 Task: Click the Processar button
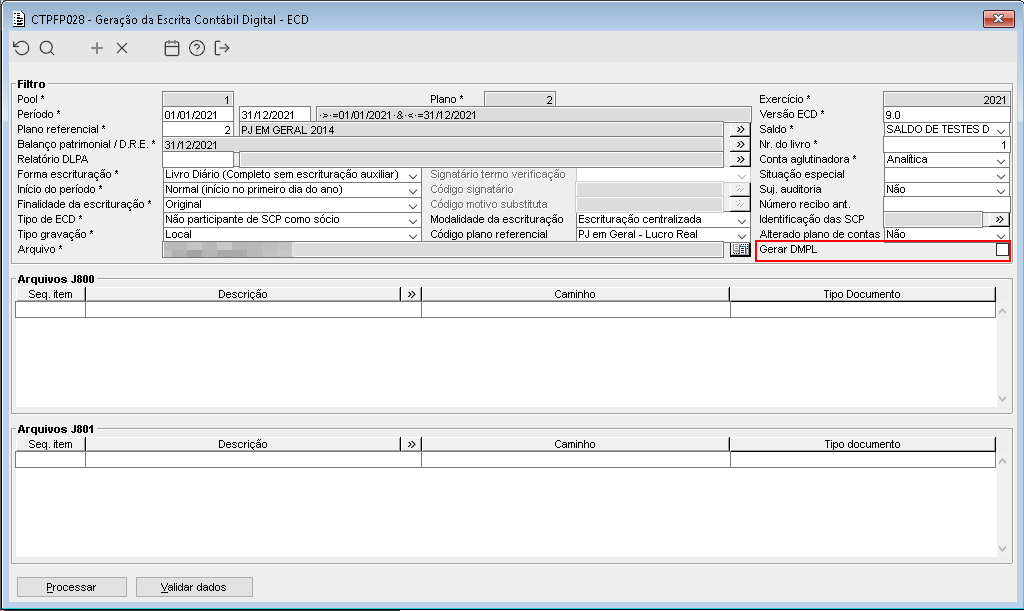(72, 587)
